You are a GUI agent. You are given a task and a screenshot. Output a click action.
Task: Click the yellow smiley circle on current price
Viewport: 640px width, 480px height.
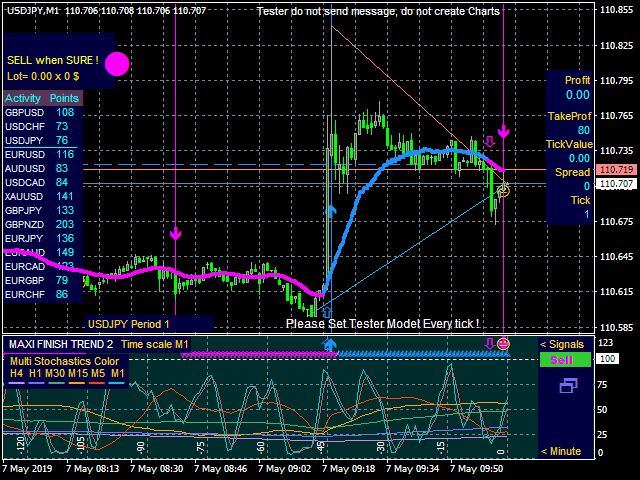504,190
